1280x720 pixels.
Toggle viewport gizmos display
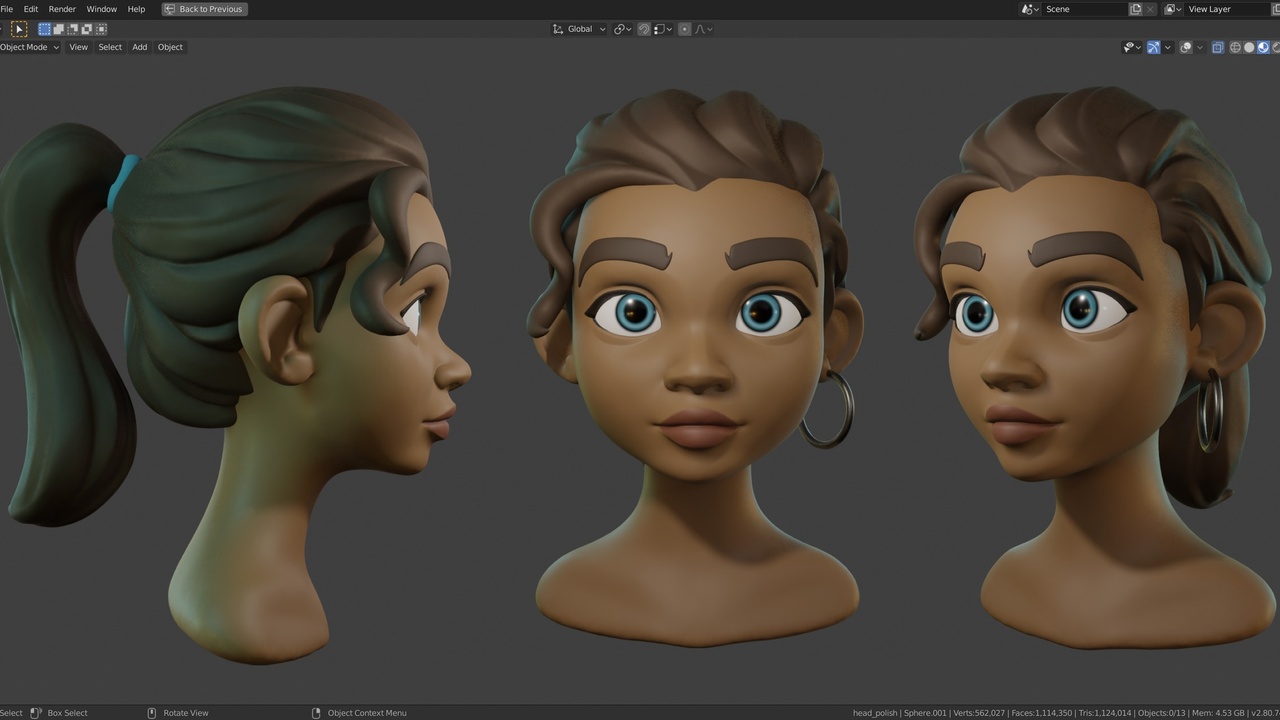coord(1153,47)
